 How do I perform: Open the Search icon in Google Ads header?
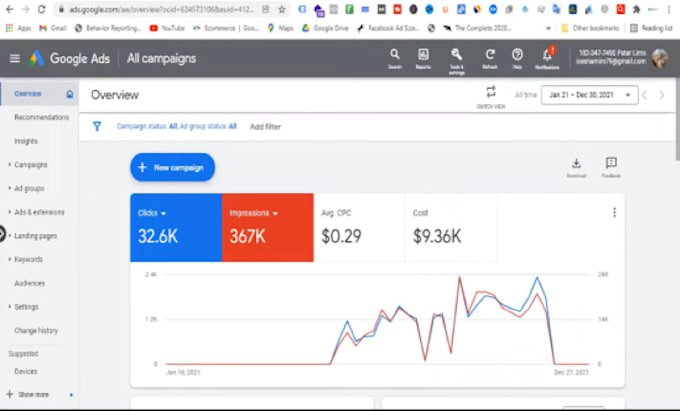(395, 56)
